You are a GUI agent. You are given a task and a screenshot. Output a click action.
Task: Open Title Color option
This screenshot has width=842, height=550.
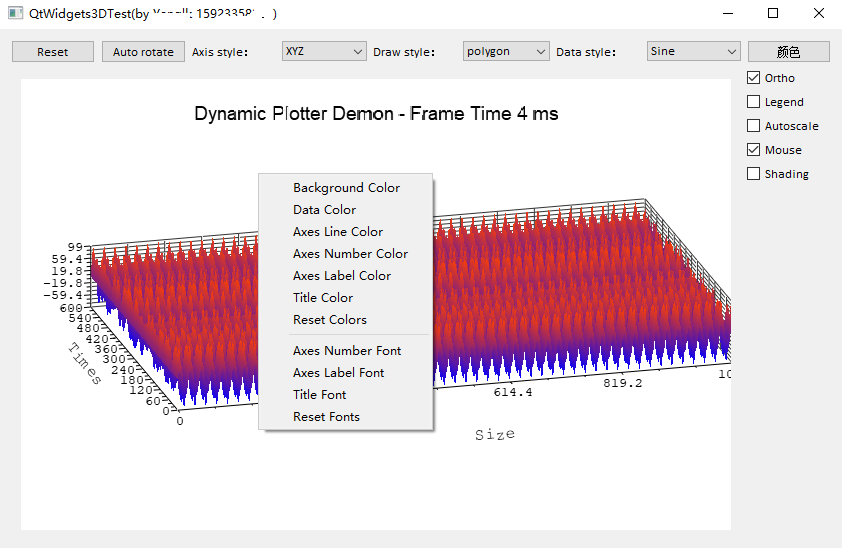346,298
